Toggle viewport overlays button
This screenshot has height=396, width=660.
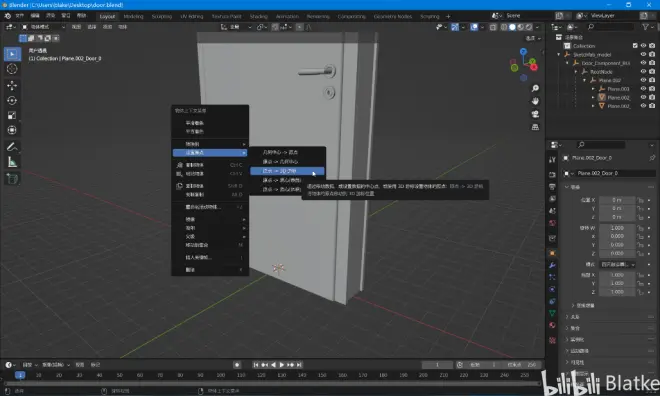474,27
